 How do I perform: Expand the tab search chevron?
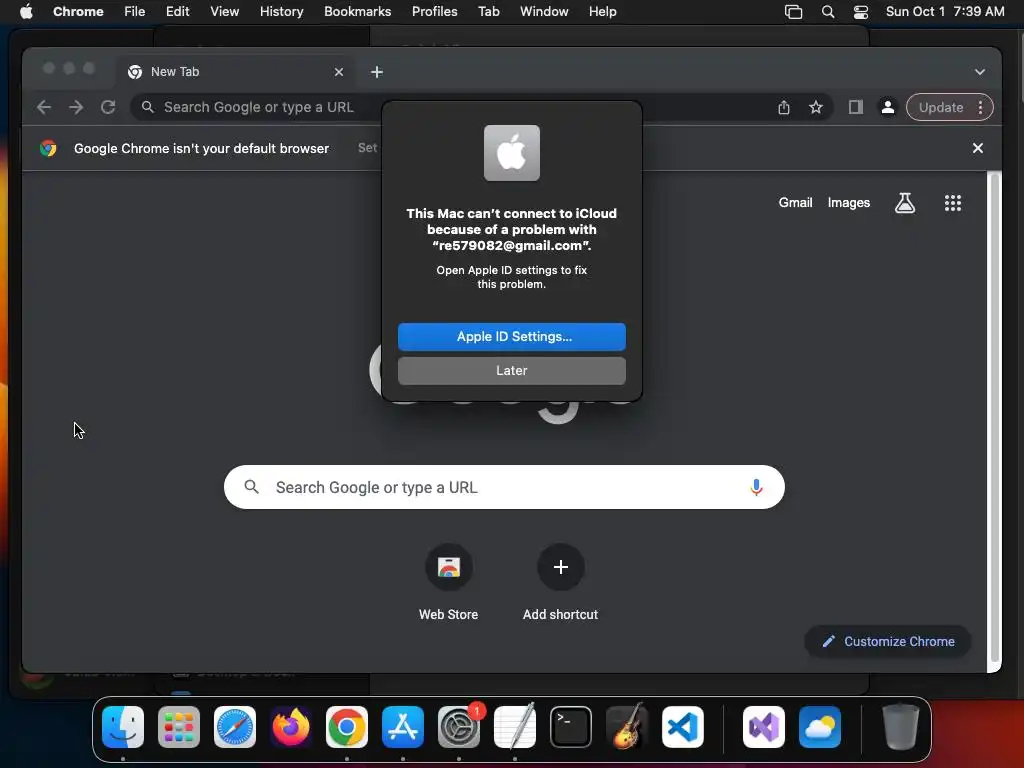[980, 72]
